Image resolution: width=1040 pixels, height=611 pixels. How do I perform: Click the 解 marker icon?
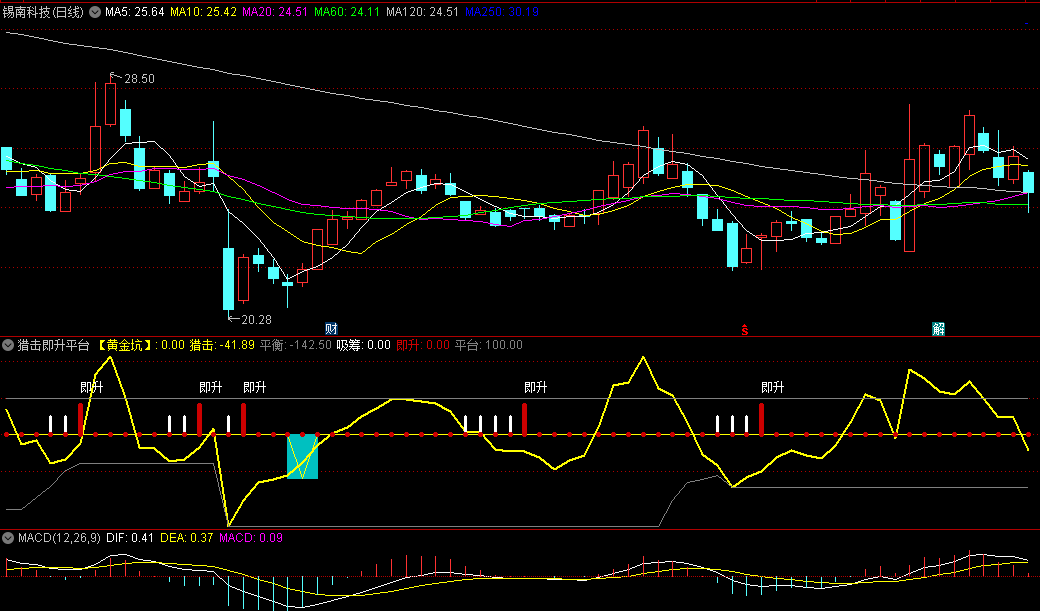tap(938, 328)
